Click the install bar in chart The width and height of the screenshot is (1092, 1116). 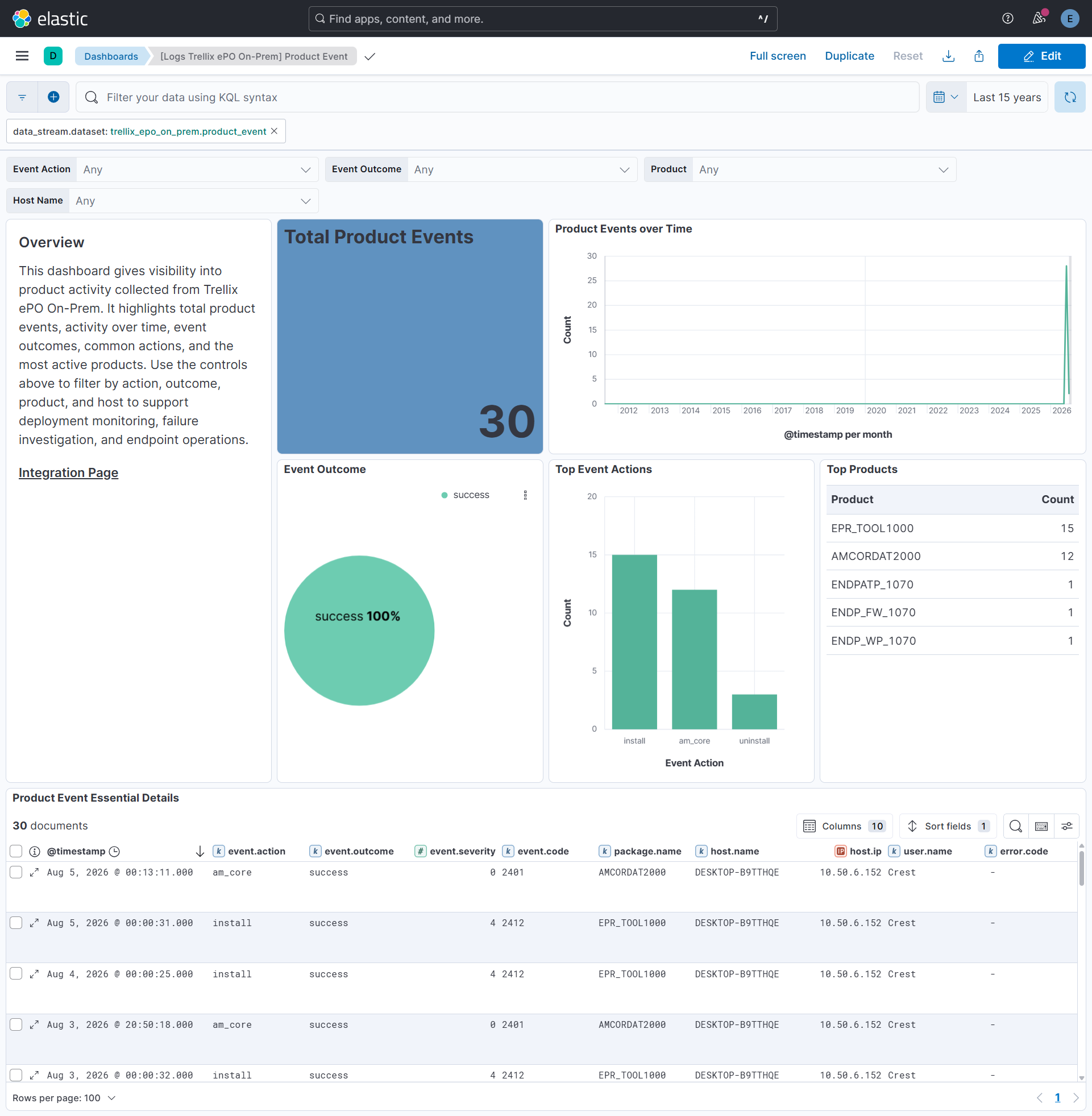634,641
